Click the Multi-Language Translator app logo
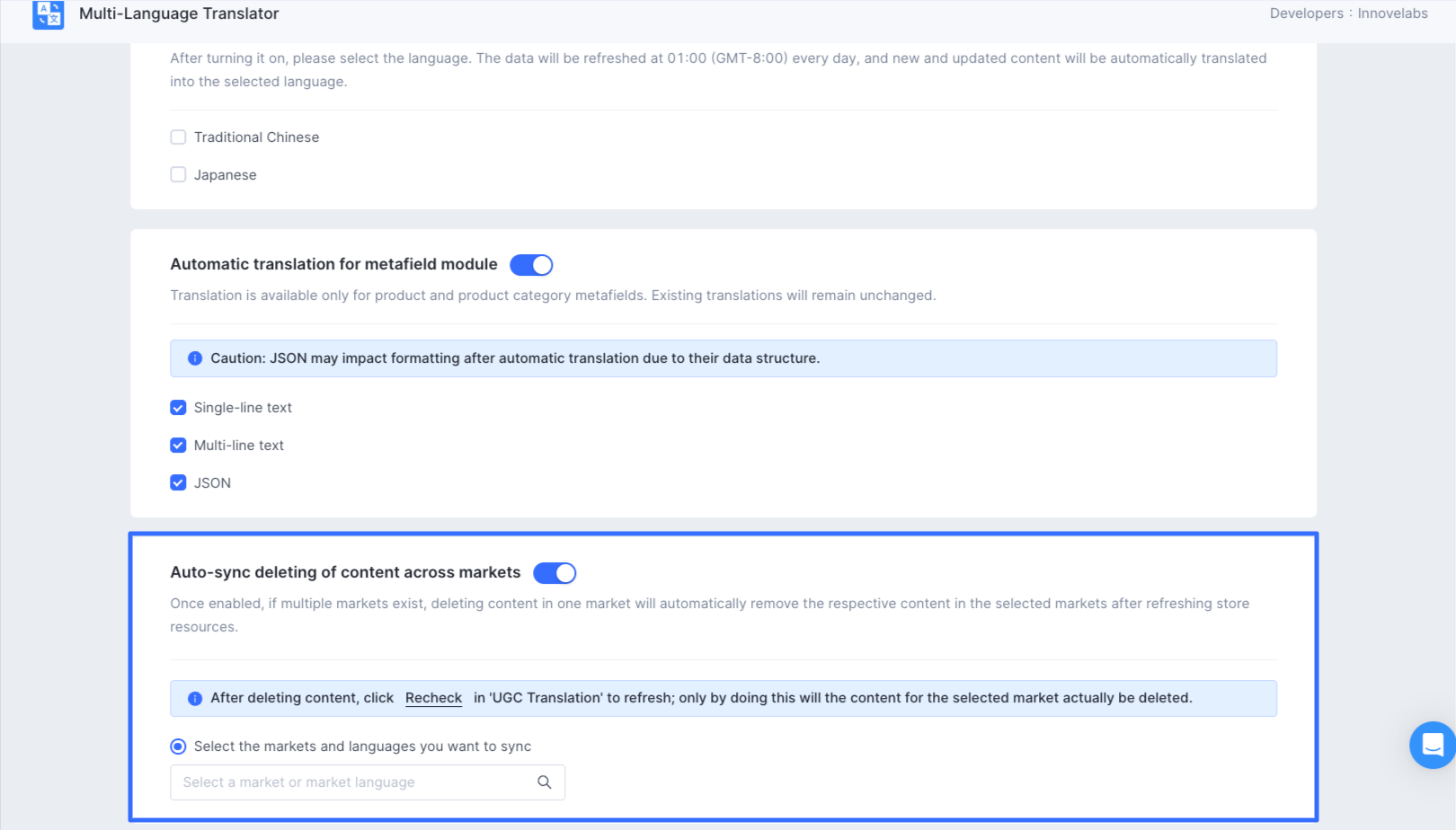The height and width of the screenshot is (830, 1456). tap(49, 14)
